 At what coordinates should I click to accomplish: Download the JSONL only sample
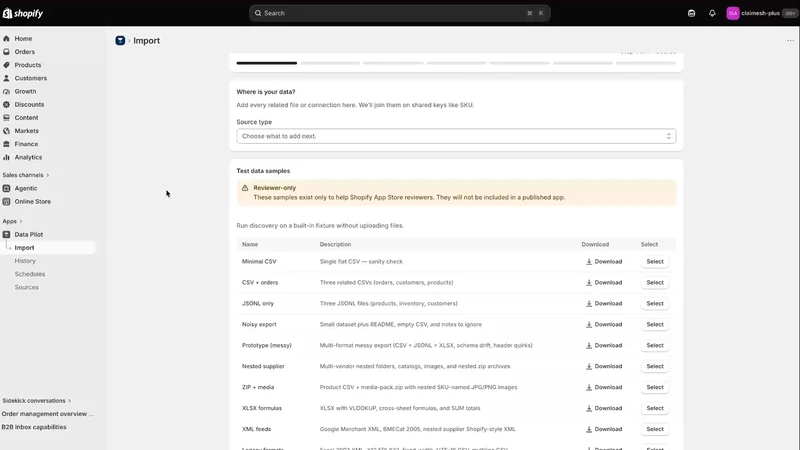tap(604, 303)
